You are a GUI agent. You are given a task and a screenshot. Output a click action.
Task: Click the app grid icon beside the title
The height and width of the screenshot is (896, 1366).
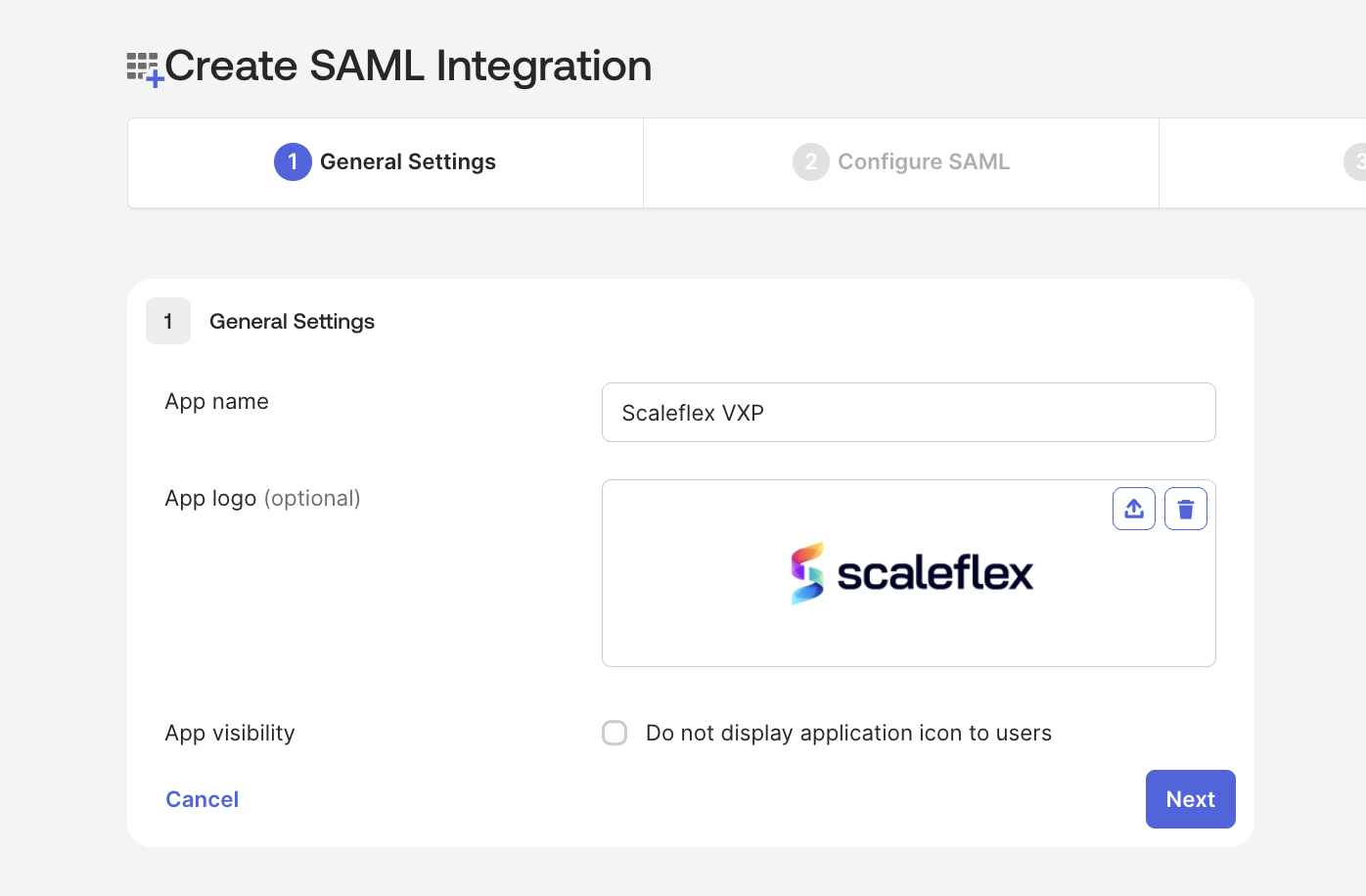[144, 68]
